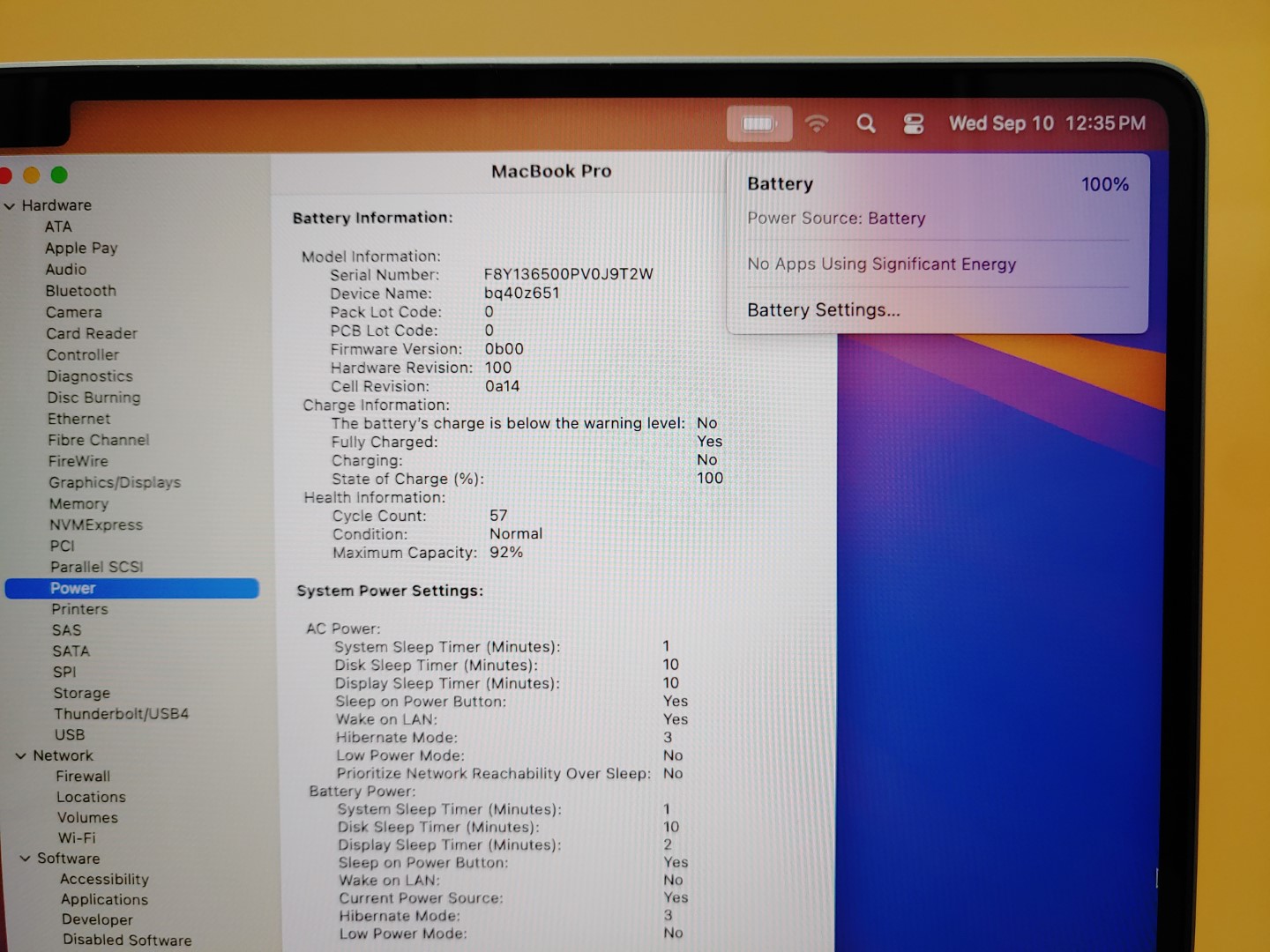Collapse the Hardware section chevron
Image resolution: width=1270 pixels, height=952 pixels.
(10, 206)
